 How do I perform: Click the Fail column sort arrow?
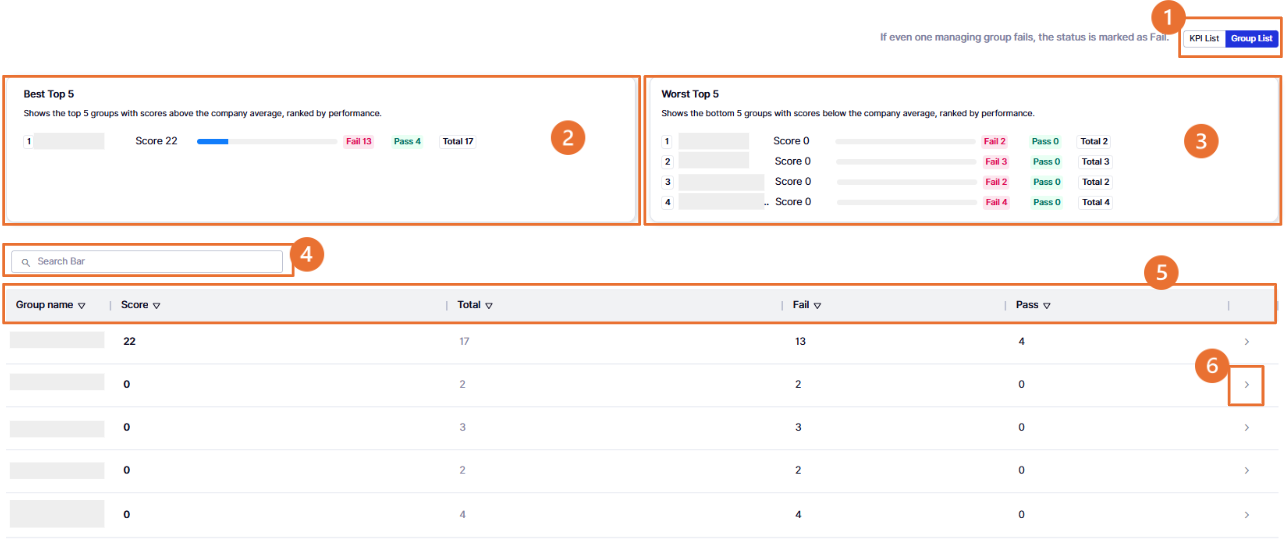pos(818,306)
